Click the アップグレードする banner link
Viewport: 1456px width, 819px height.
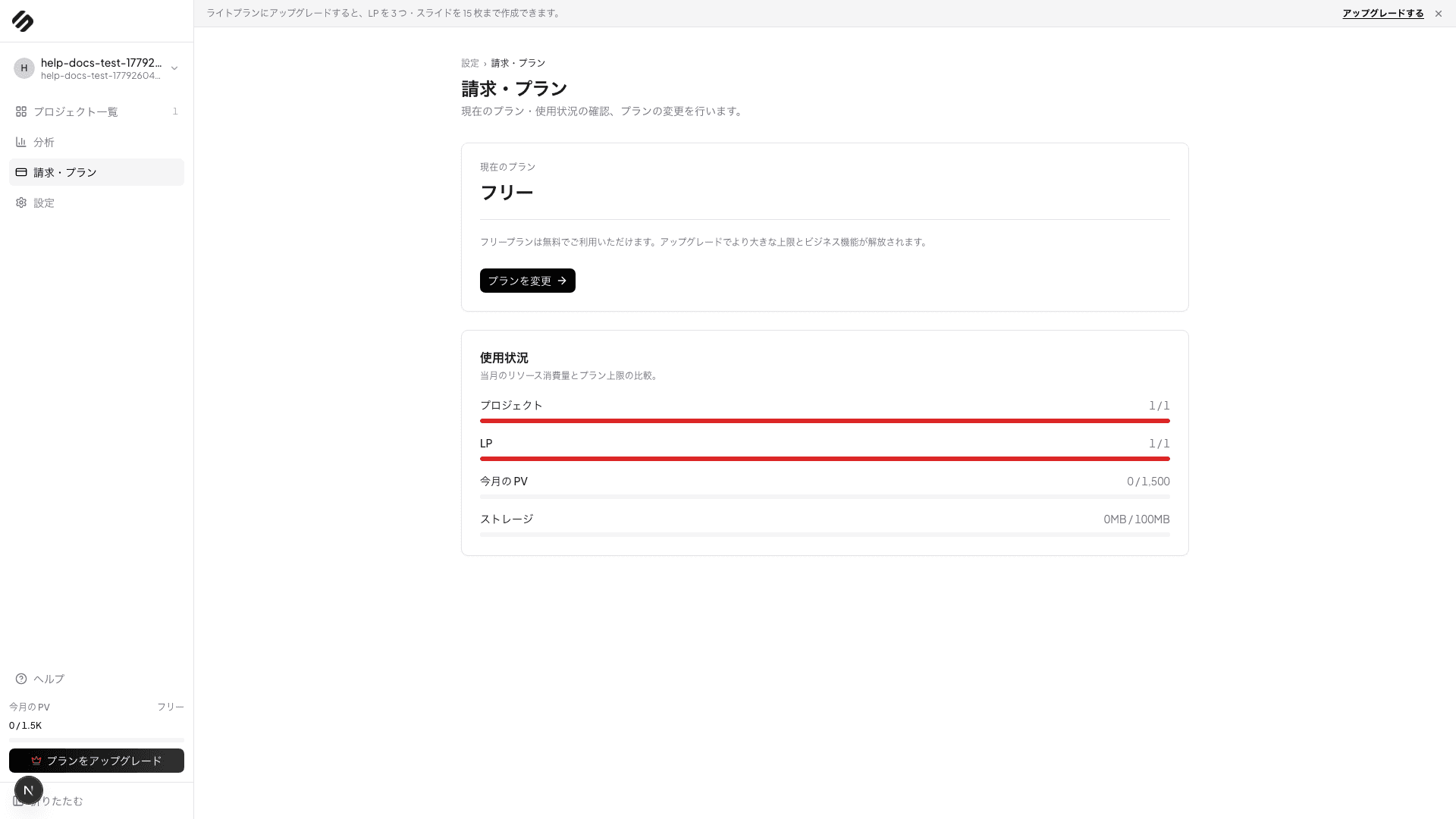[1382, 14]
